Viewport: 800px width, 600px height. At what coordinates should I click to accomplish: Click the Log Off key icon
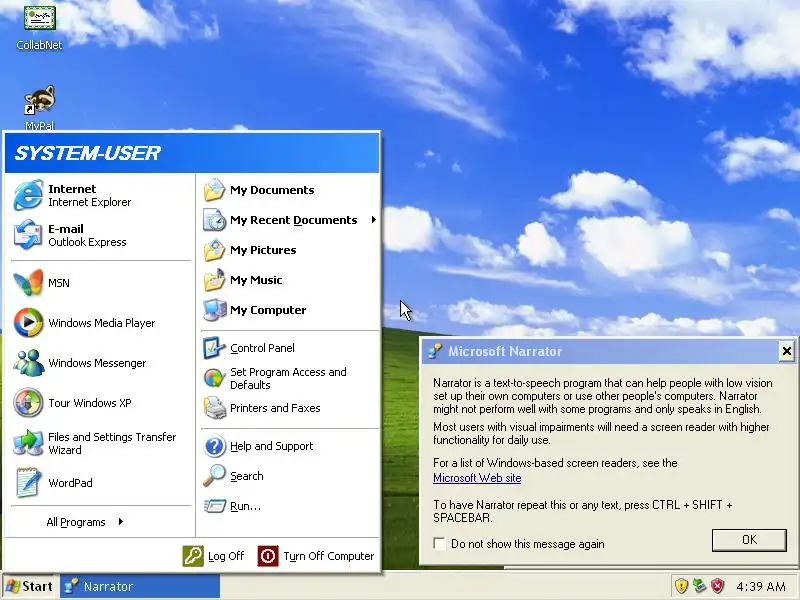[x=193, y=556]
